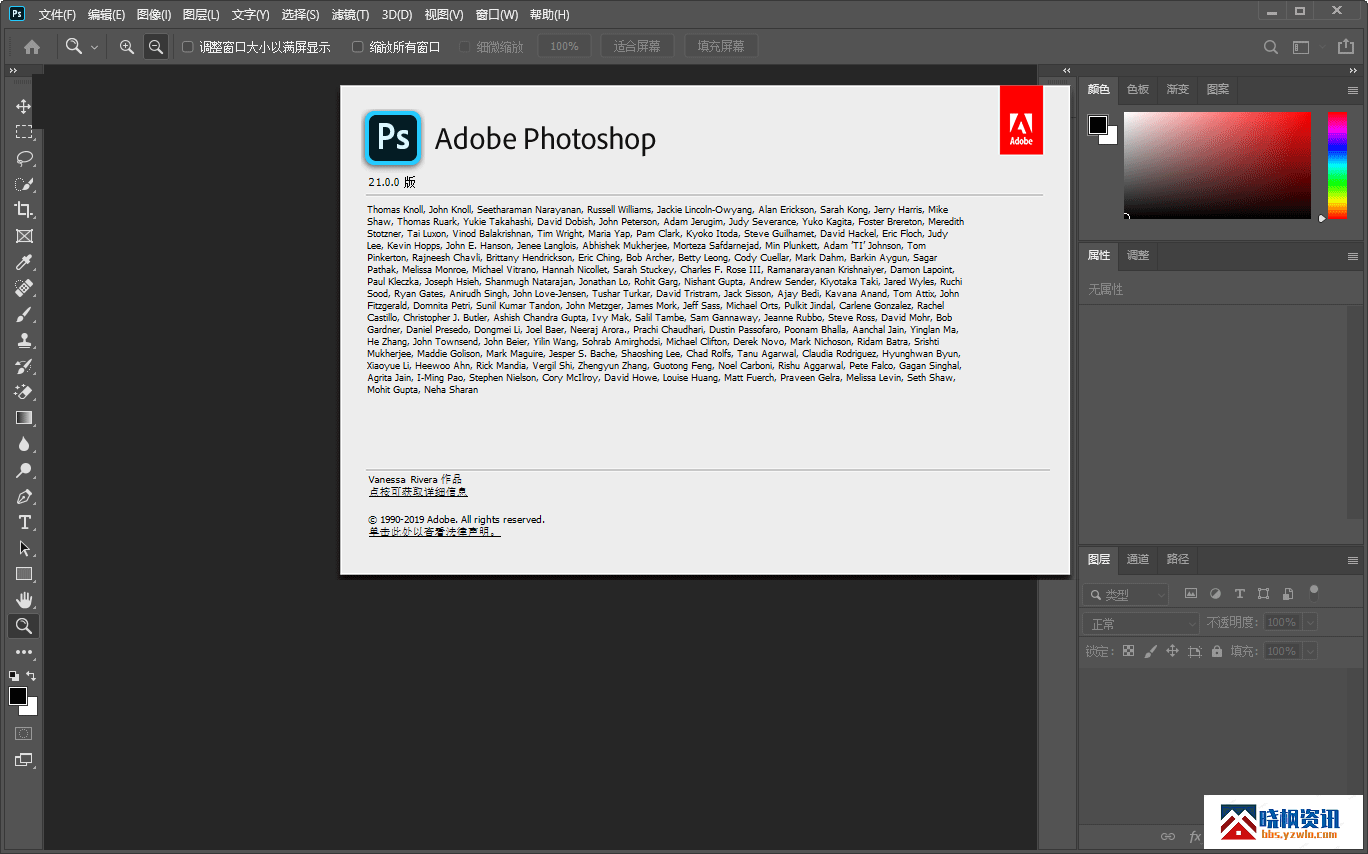1368x854 pixels.
Task: Open the tool preset picker arrow
Action: tap(94, 47)
